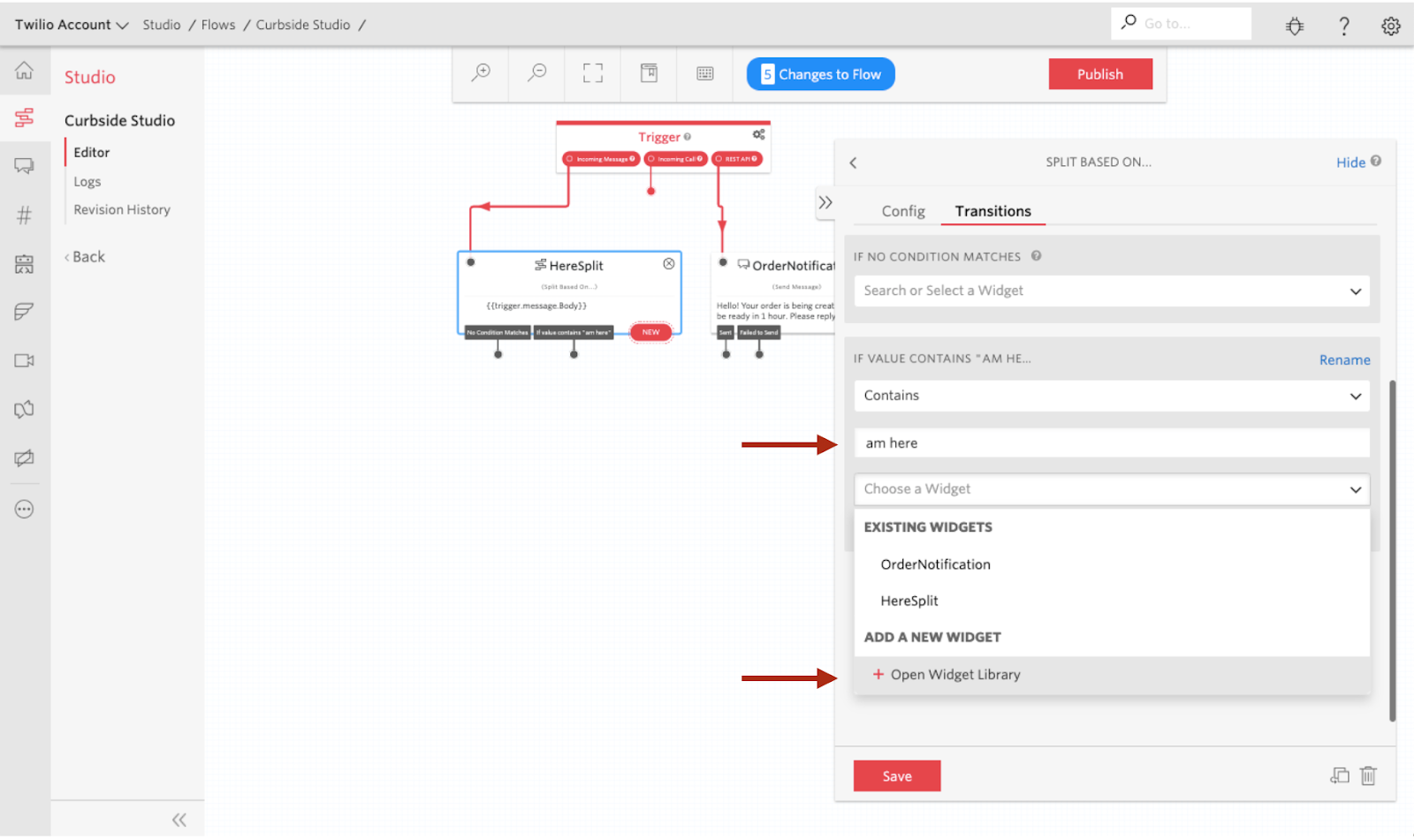Click the 'am here' value input field
The width and height of the screenshot is (1414, 840).
[x=1112, y=443]
